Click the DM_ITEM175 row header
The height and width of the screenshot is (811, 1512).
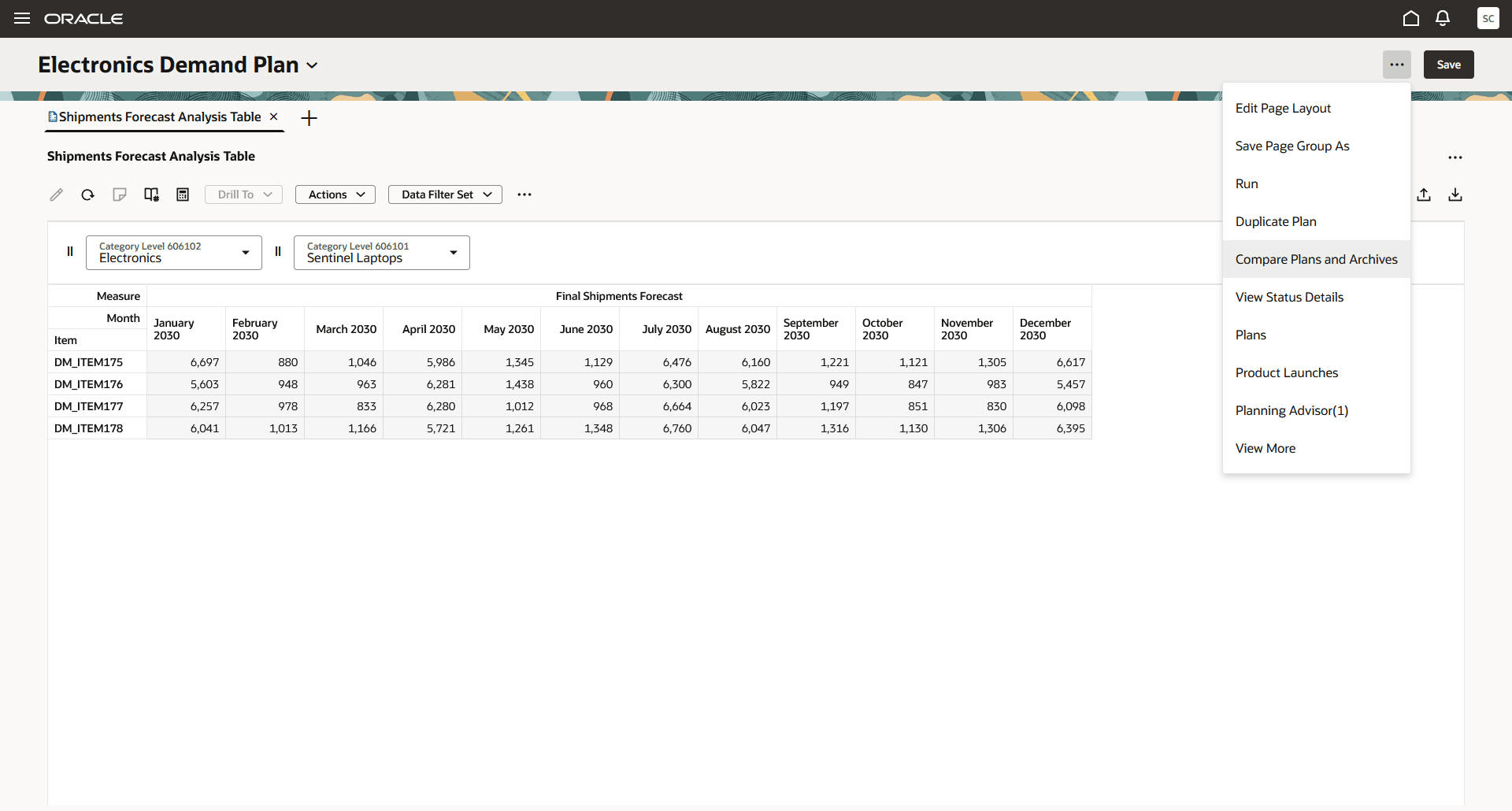[x=98, y=362]
